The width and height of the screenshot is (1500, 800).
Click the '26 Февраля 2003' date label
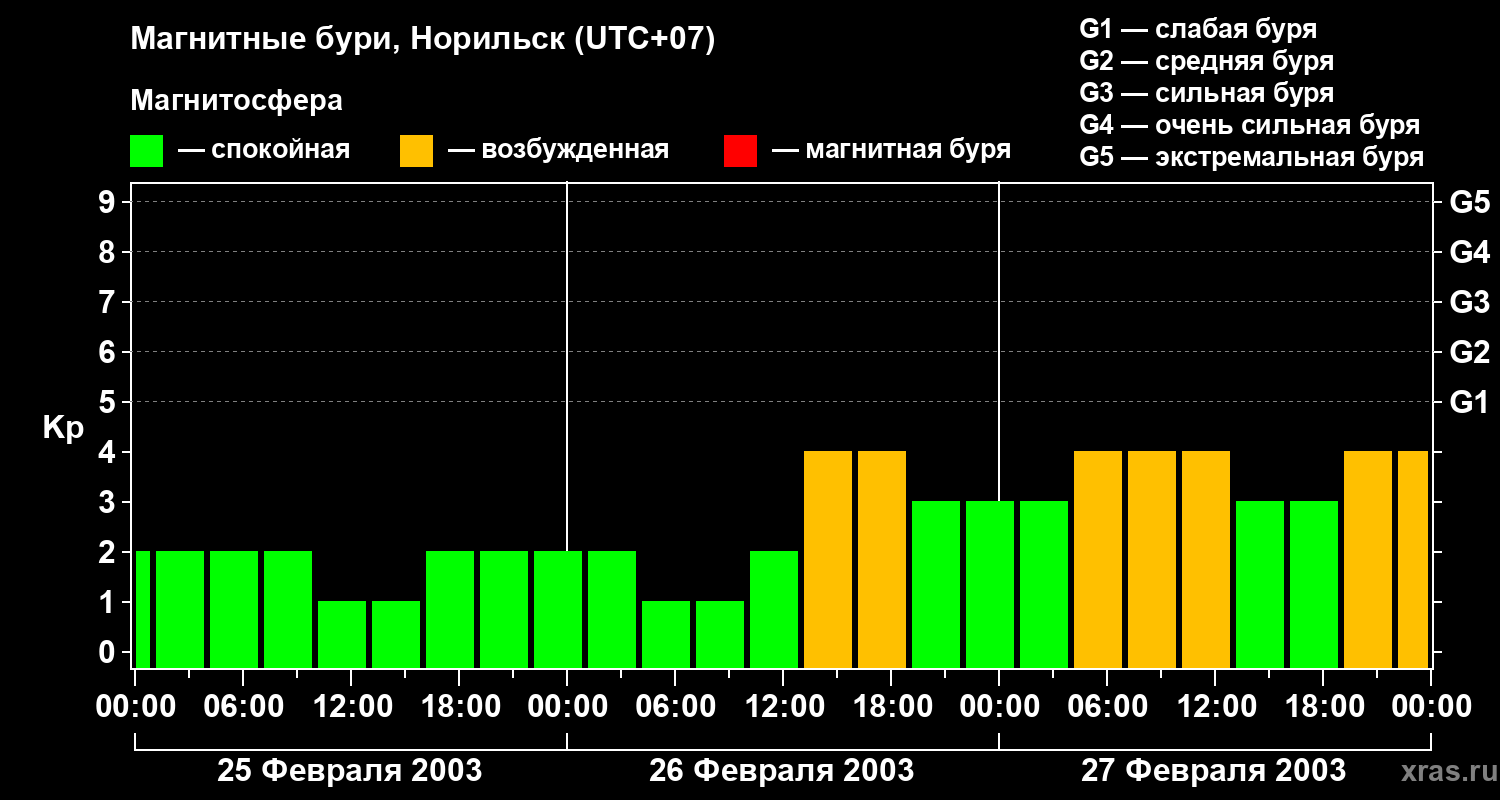click(782, 771)
